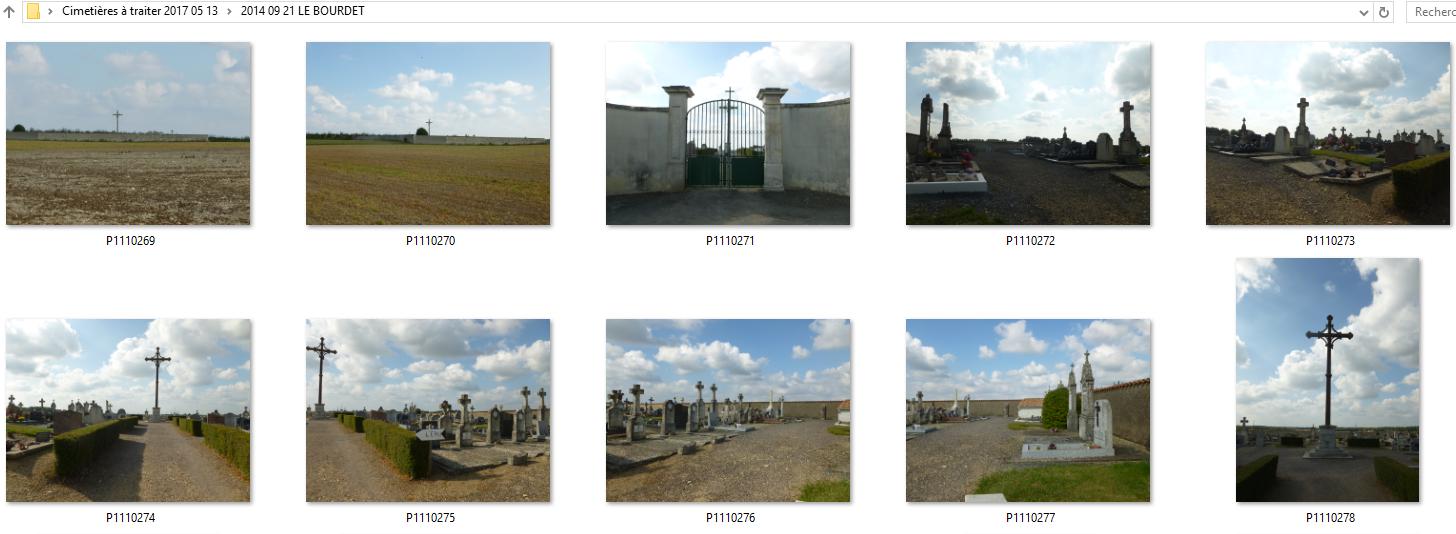Screen dimensions: 1456x534
Task: Select photo thumbnail P1110272
Action: (x=1028, y=133)
